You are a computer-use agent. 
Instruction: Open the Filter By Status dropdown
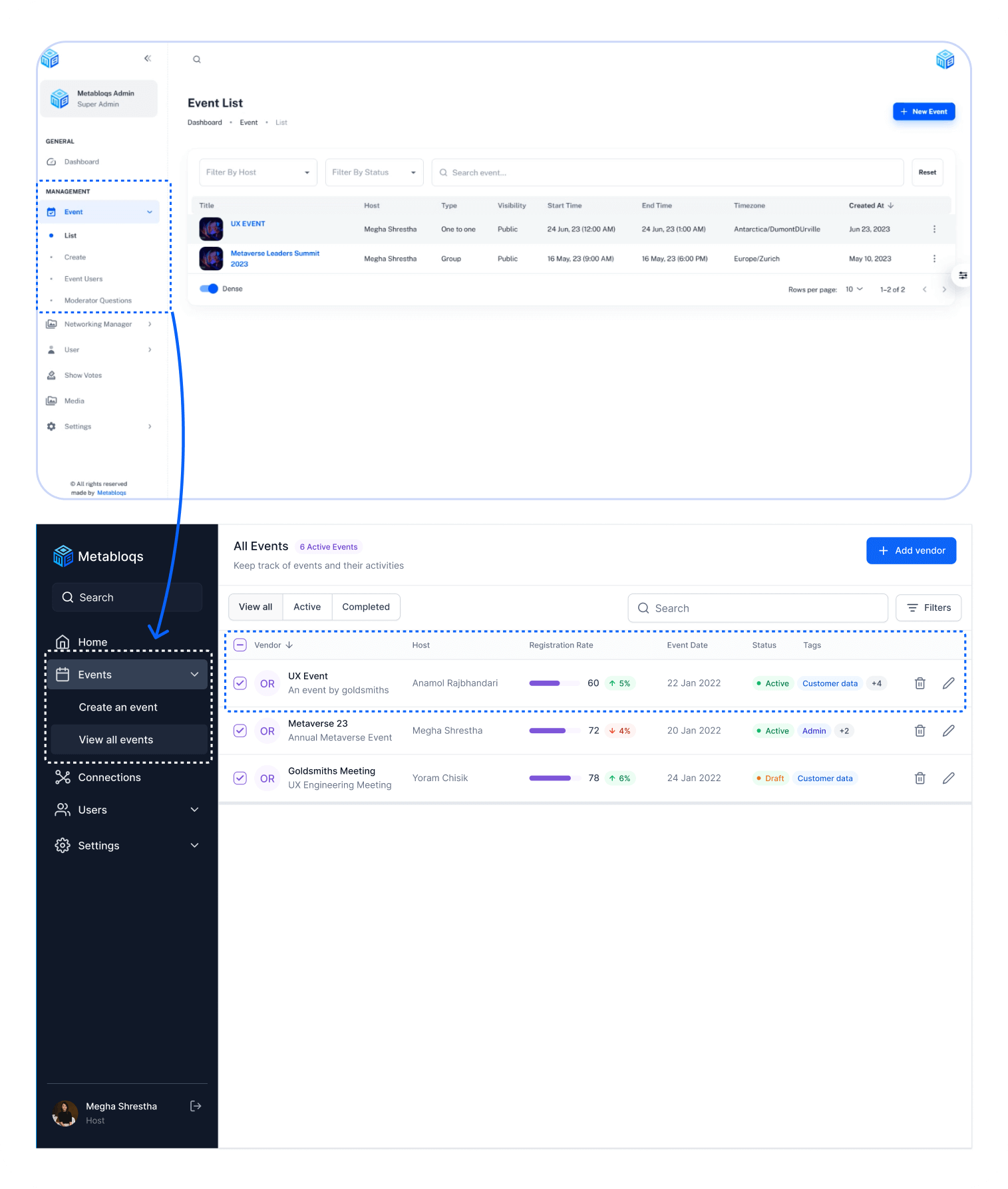click(x=374, y=172)
